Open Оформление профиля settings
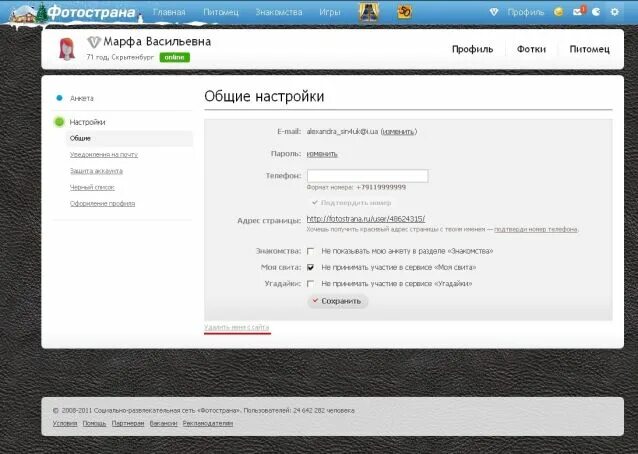This screenshot has height=454, width=638. [103, 203]
